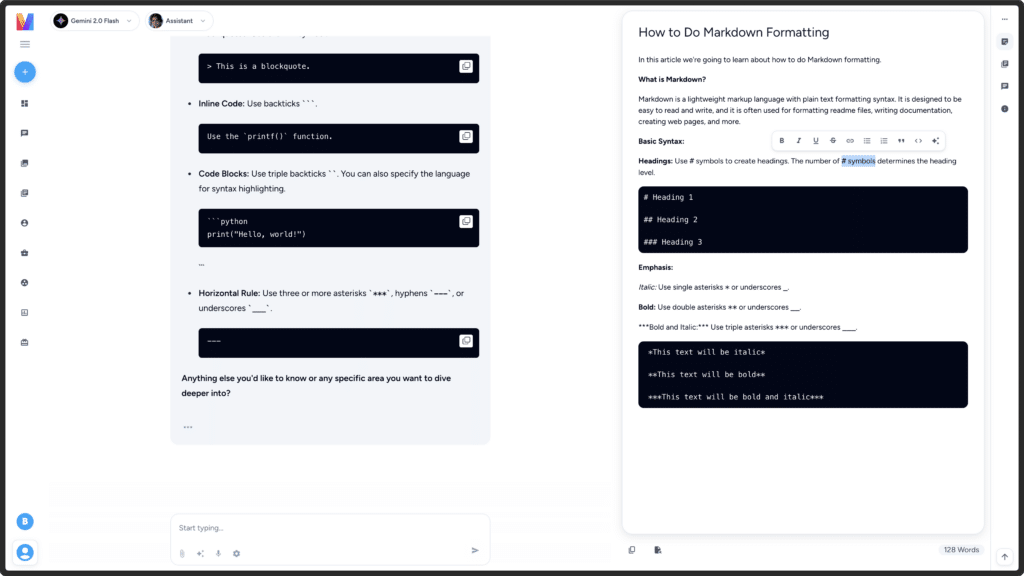Create a numbered list from the floating toolbar
Viewport: 1024px width, 576px height.
click(884, 141)
